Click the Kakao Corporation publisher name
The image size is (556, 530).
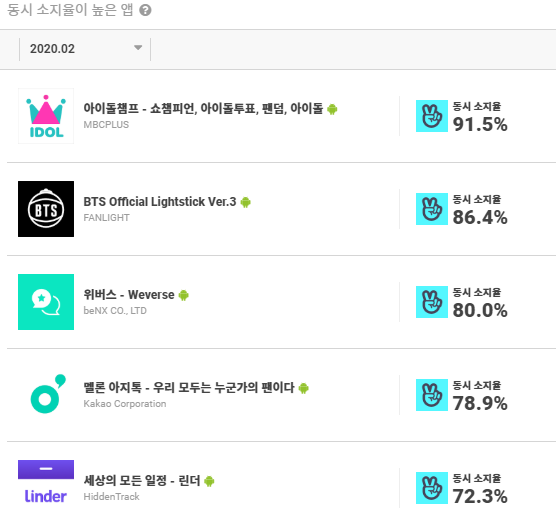125,404
